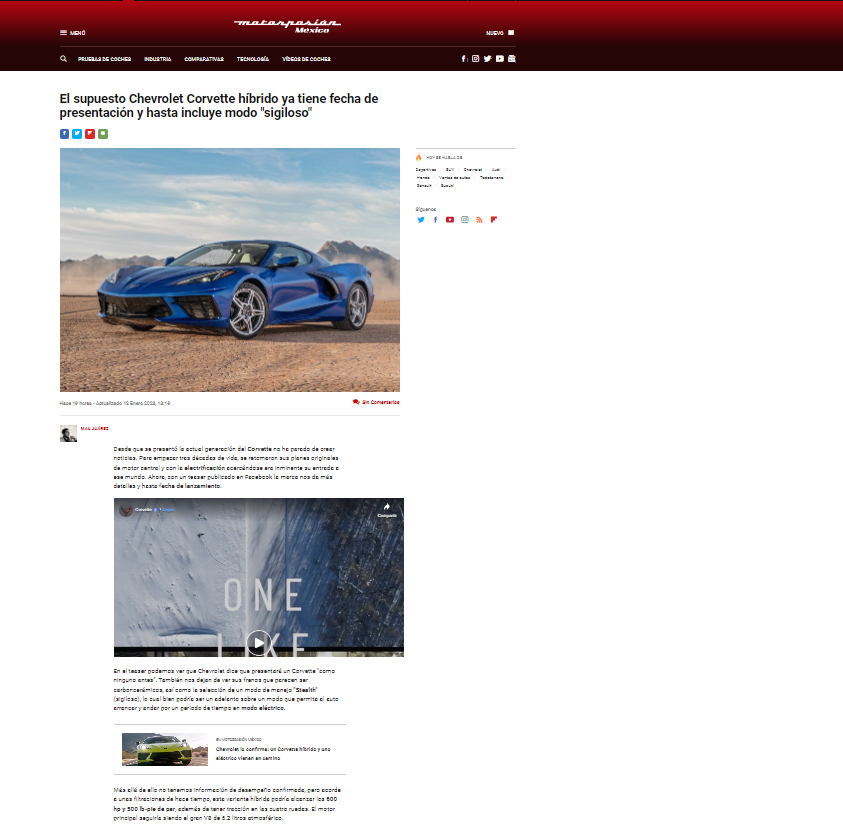Open Instagram icon in header bar

click(x=475, y=59)
